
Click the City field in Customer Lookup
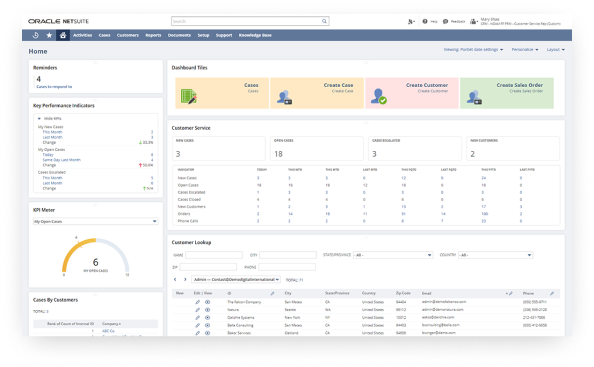[288, 255]
